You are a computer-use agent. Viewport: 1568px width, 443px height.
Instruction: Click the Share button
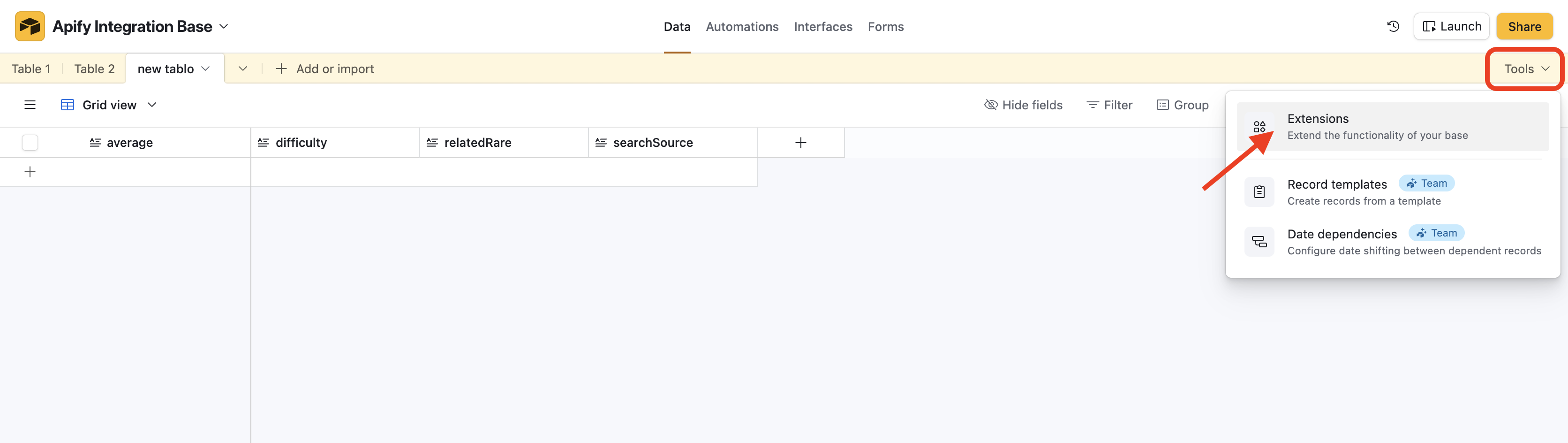point(1524,26)
